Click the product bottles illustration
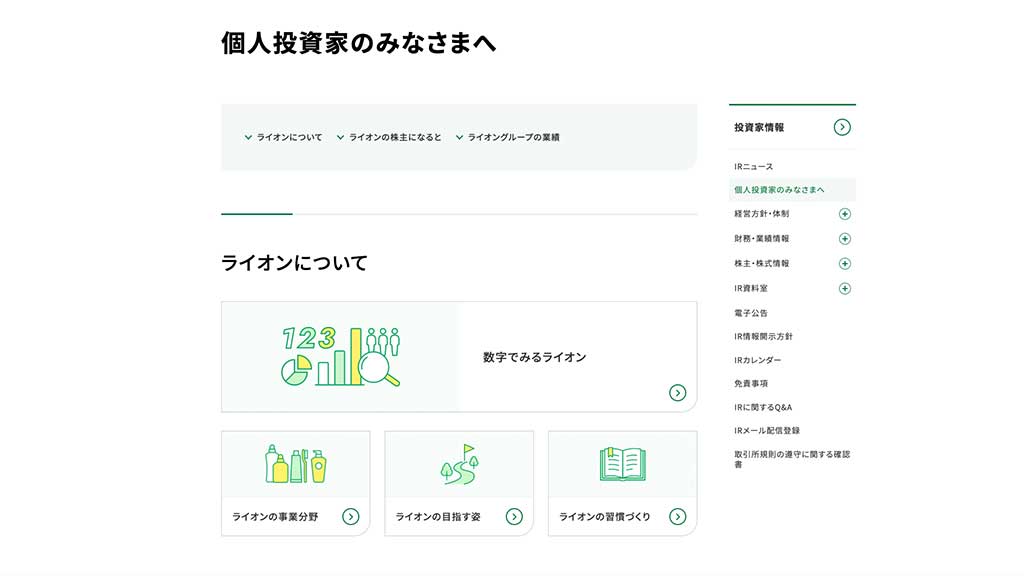Screen dimensions: 1024x576 coord(296,465)
